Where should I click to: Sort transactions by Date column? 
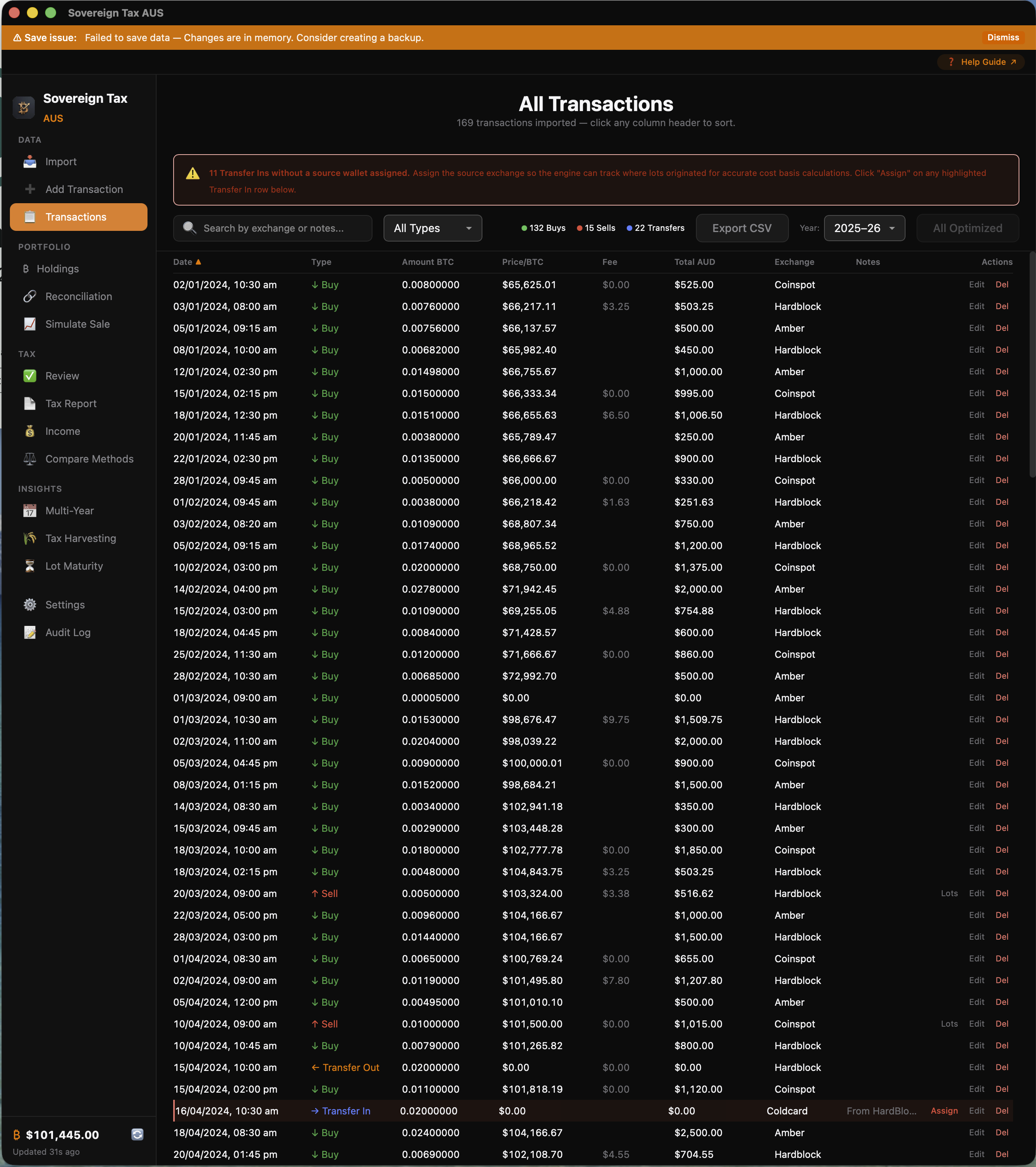pyautogui.click(x=187, y=261)
